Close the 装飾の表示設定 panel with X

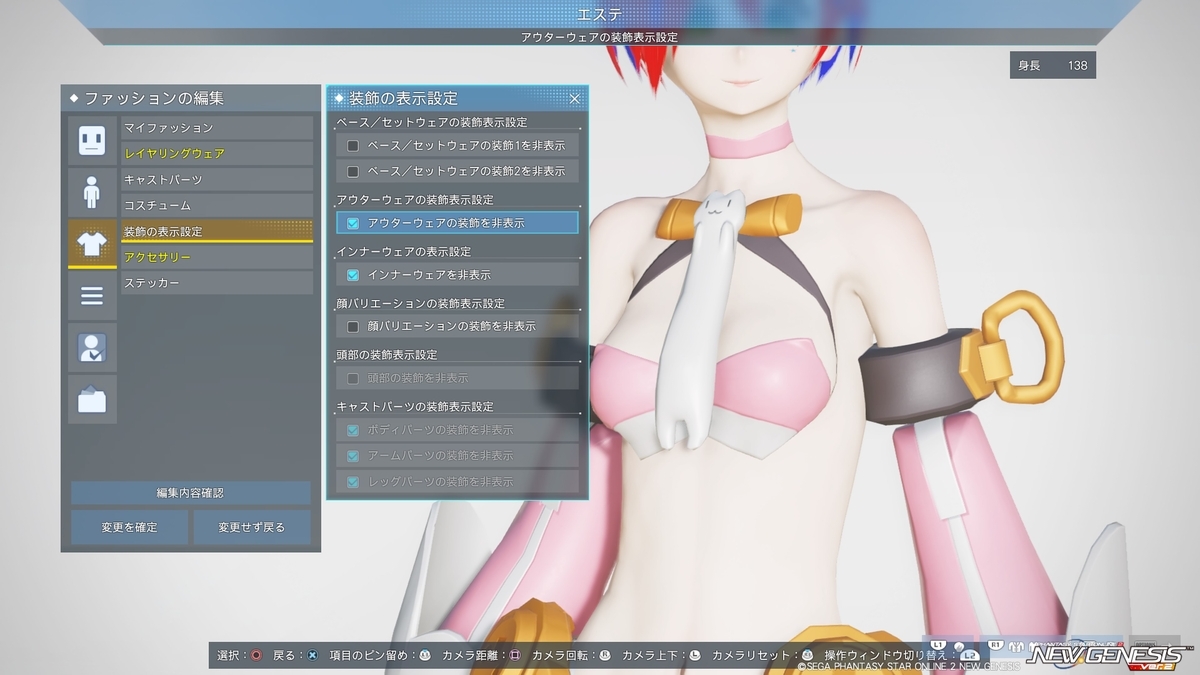tap(575, 98)
